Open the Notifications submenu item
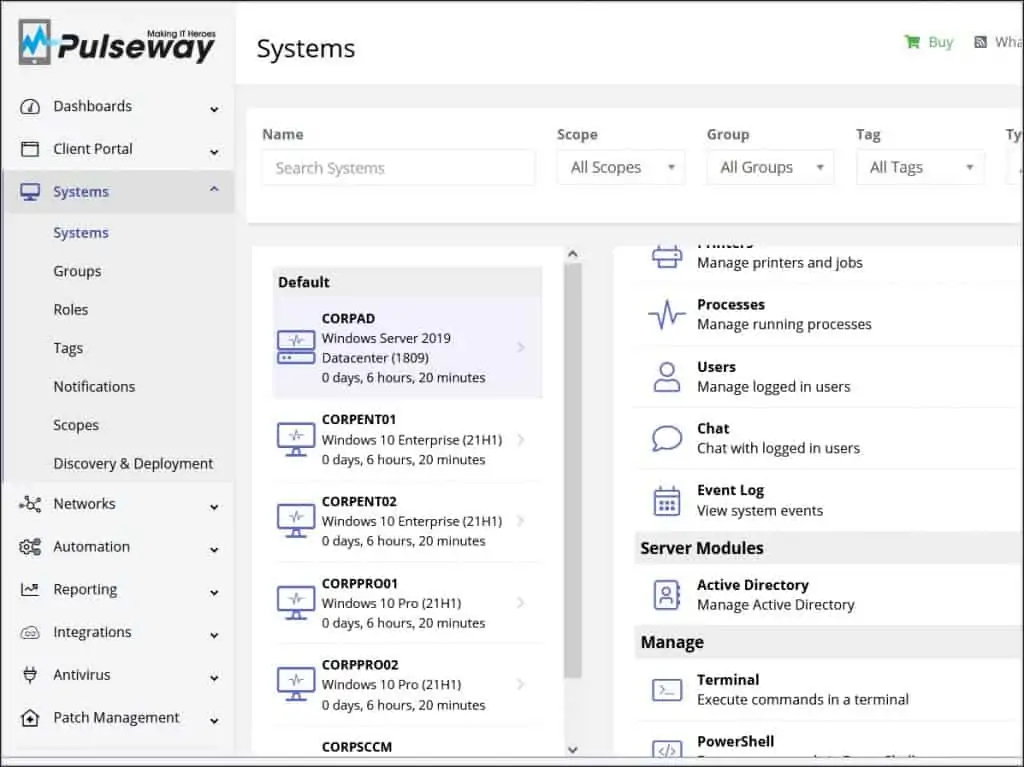Screen dimensions: 1024x767 coord(94,387)
